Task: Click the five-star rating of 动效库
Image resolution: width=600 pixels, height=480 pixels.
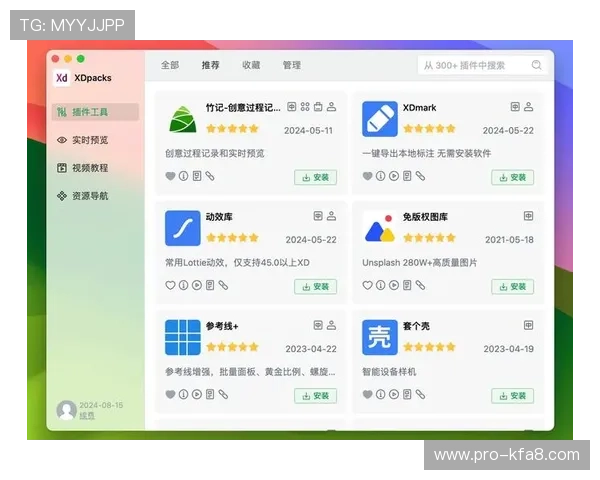Action: (x=232, y=238)
